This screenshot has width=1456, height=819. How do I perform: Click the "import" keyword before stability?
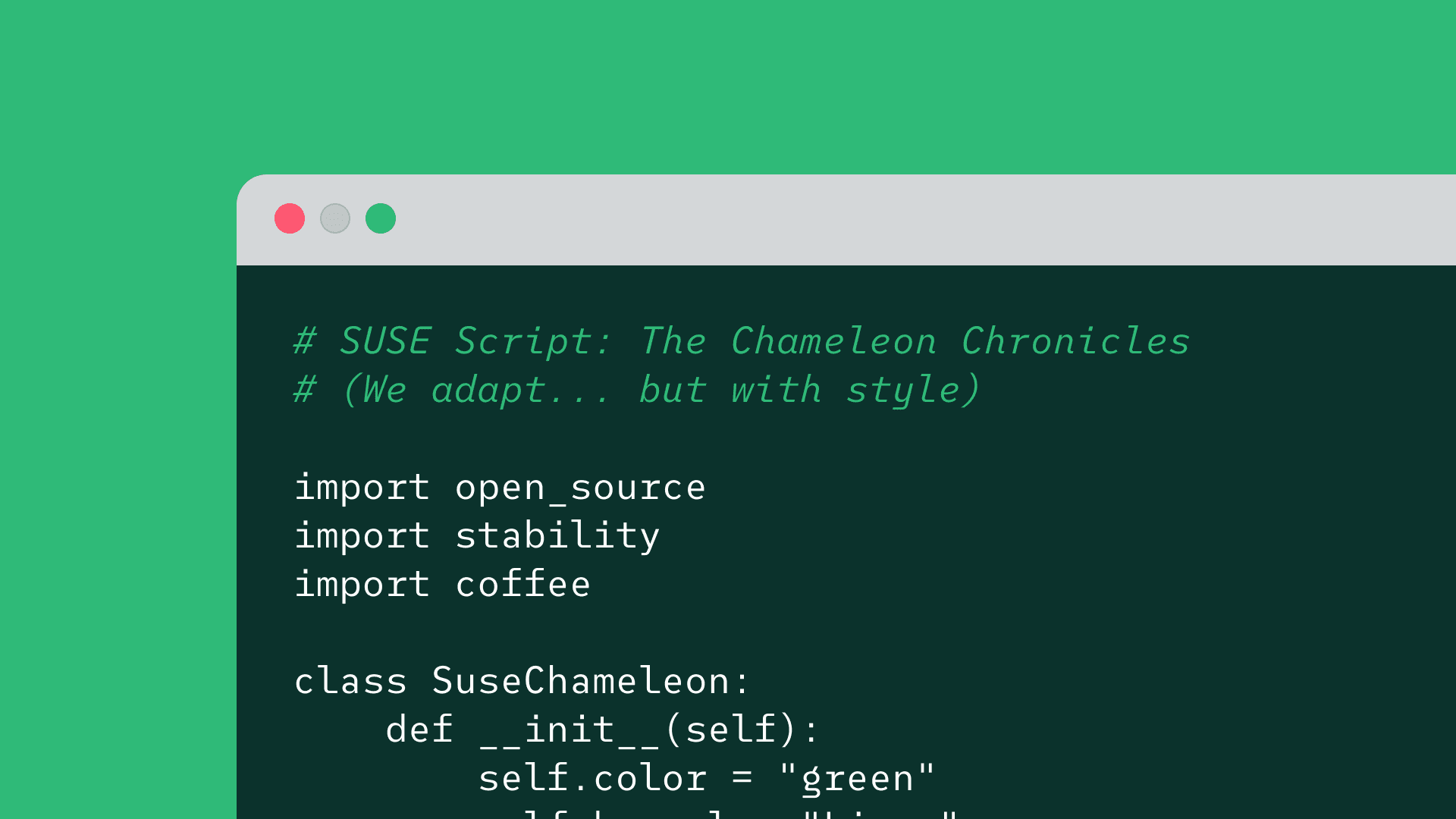point(362,536)
